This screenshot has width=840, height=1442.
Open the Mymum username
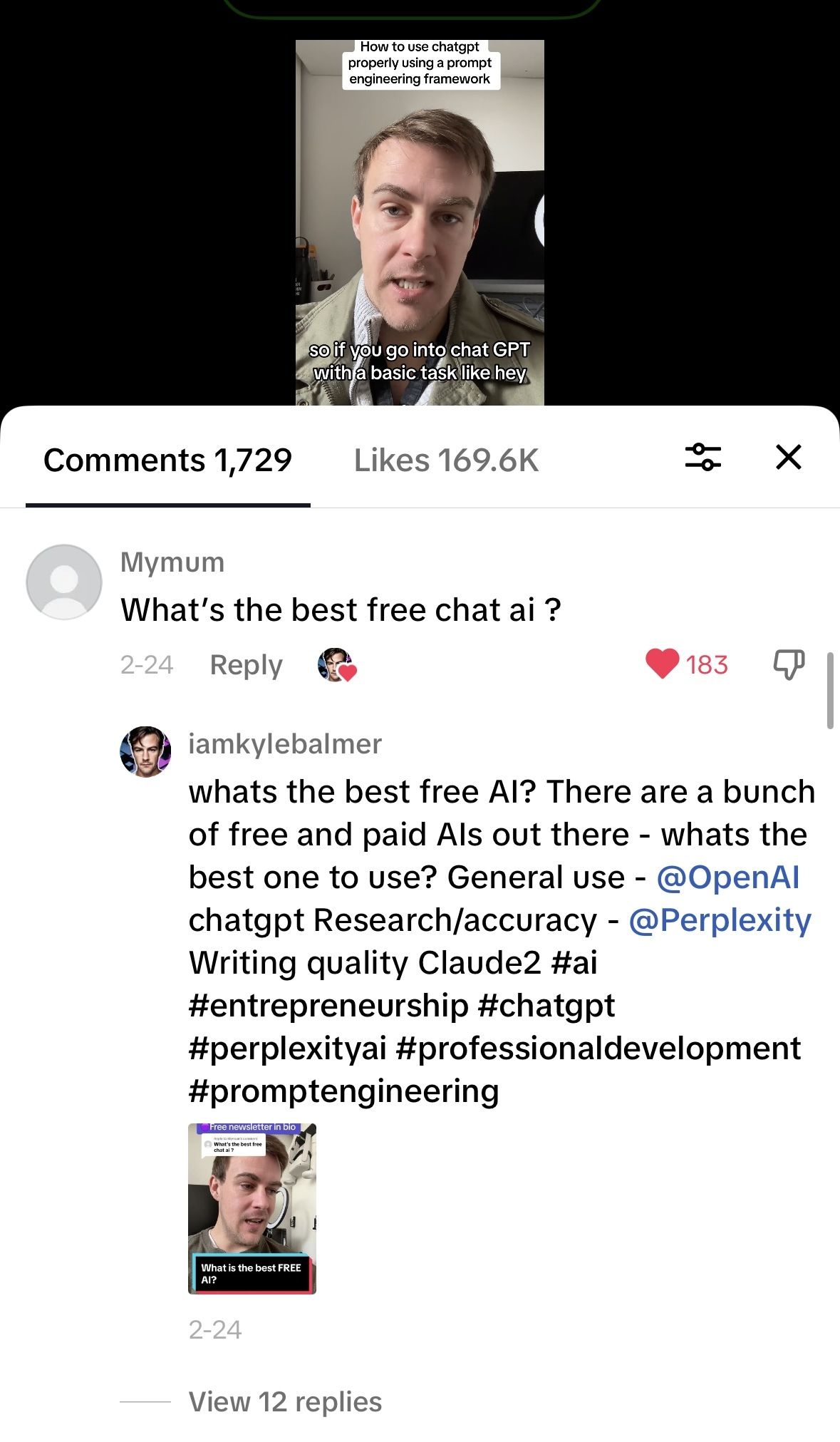[172, 562]
